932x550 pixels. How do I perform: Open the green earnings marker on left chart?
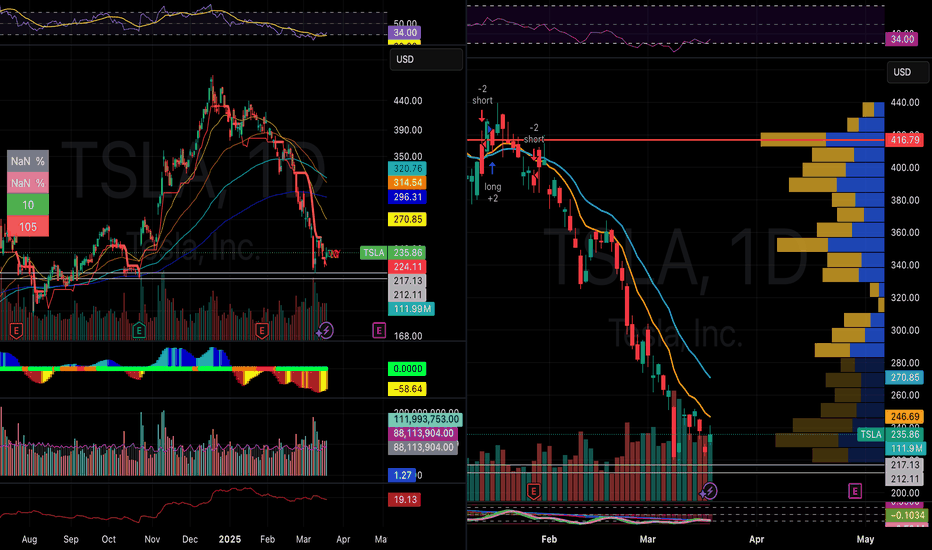138,331
